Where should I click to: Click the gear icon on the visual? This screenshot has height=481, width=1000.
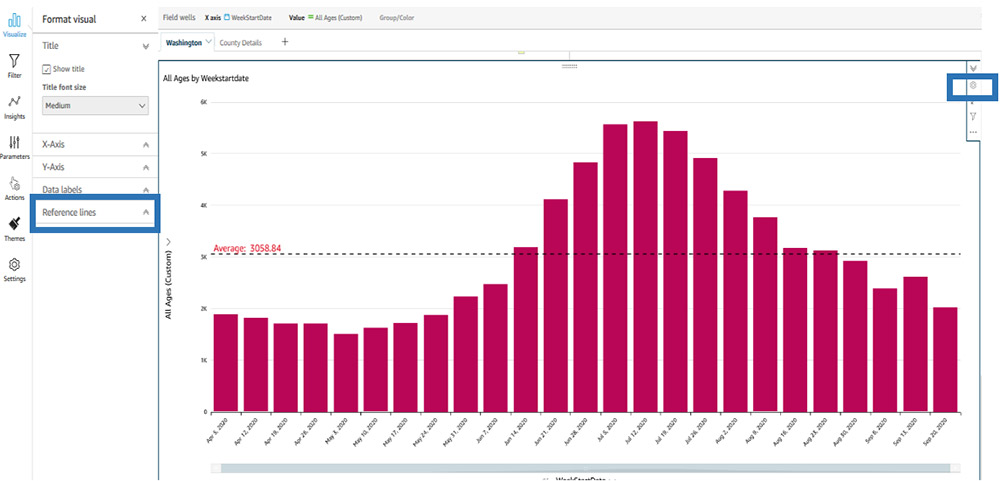click(x=973, y=85)
